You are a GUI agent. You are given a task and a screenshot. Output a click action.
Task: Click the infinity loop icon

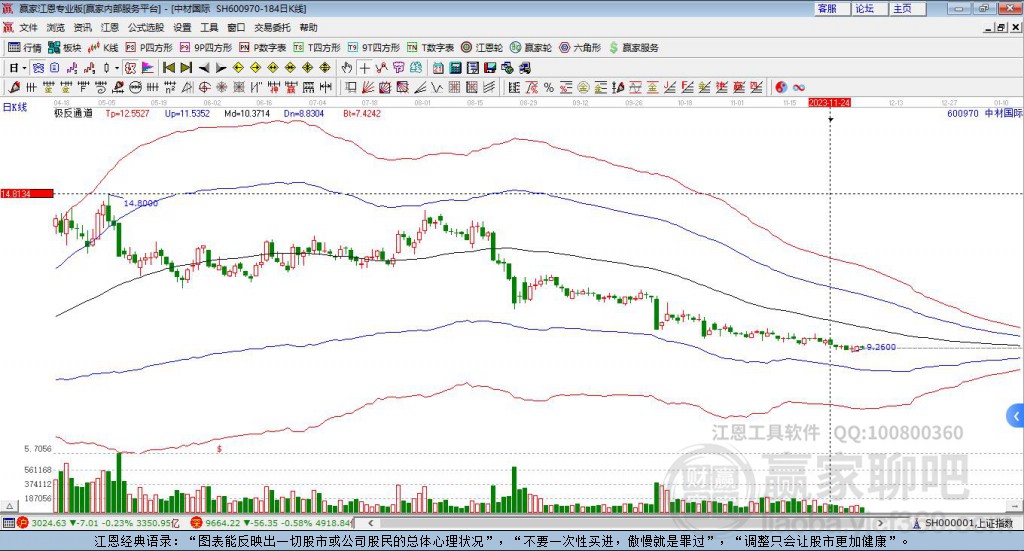[799, 87]
